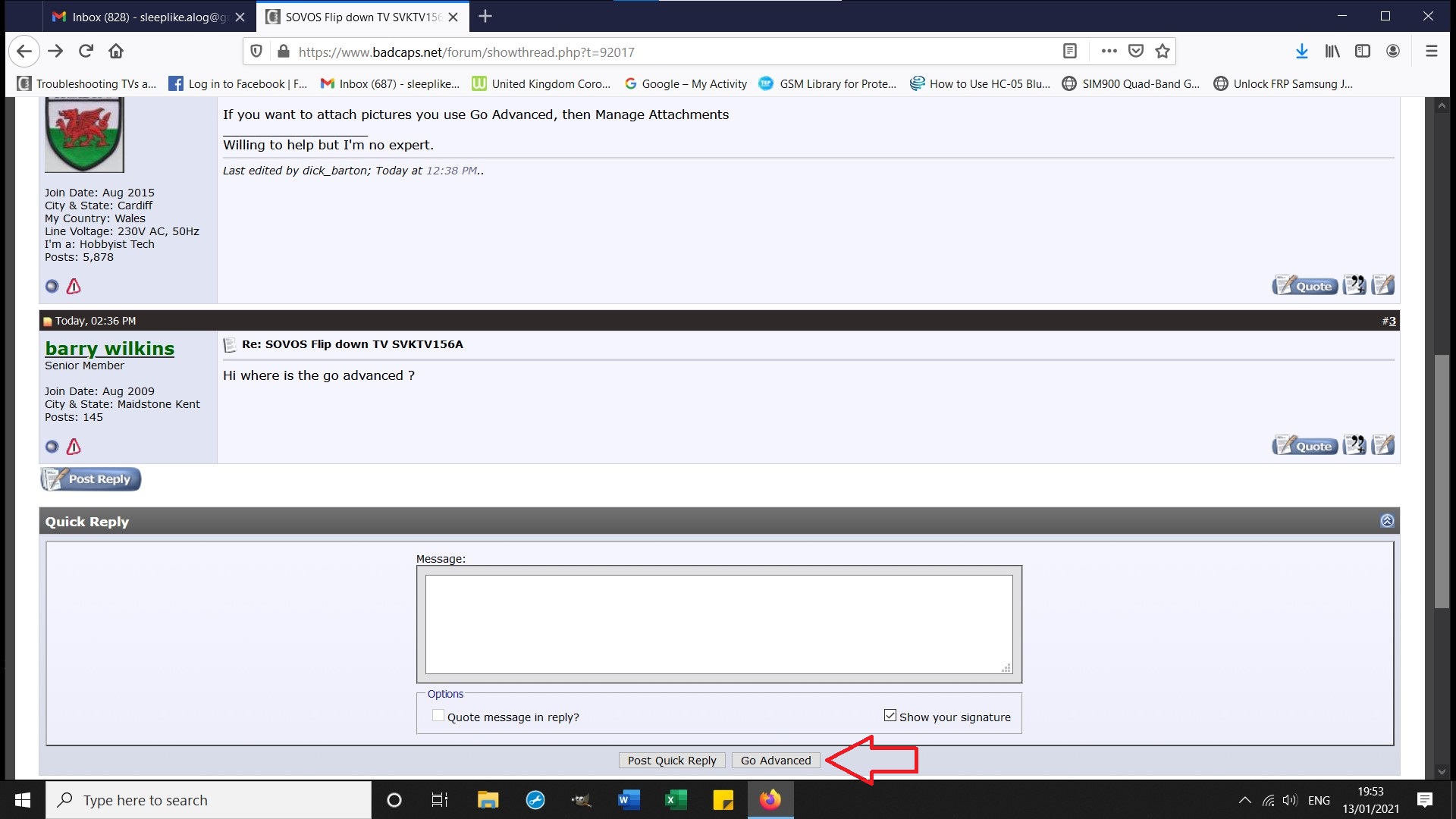Report barry wilkins' post via warning icon

point(74,447)
